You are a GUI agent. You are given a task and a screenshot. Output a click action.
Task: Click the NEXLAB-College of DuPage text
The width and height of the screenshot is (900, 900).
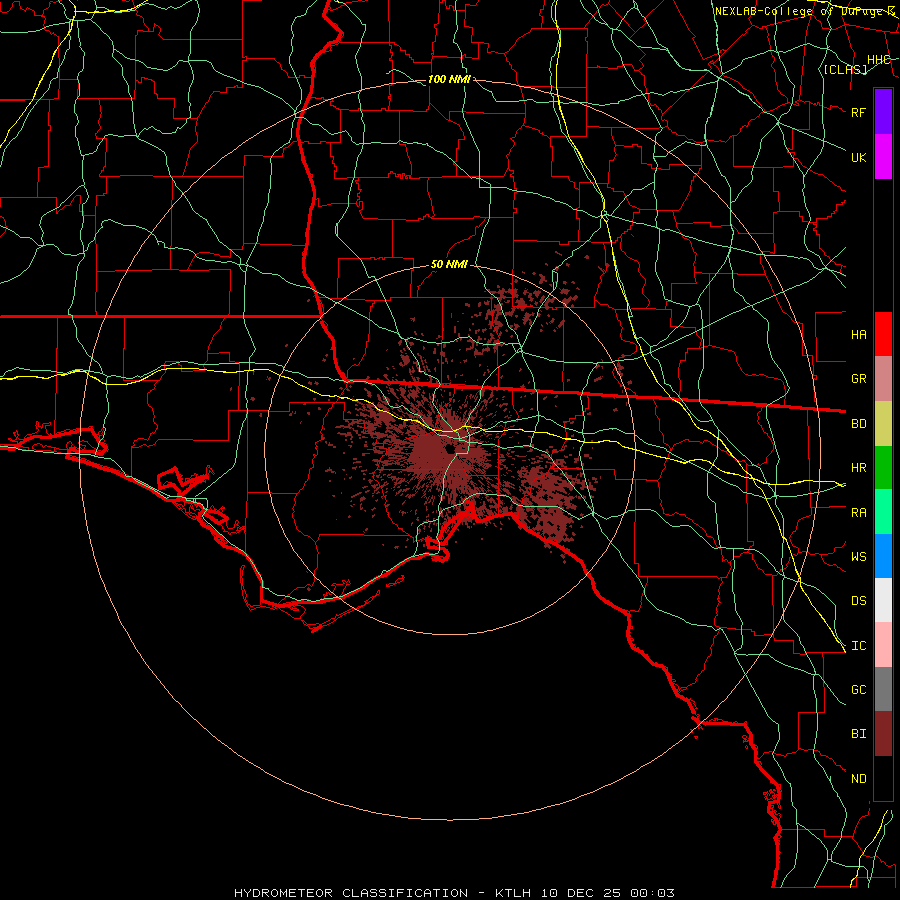(x=800, y=11)
